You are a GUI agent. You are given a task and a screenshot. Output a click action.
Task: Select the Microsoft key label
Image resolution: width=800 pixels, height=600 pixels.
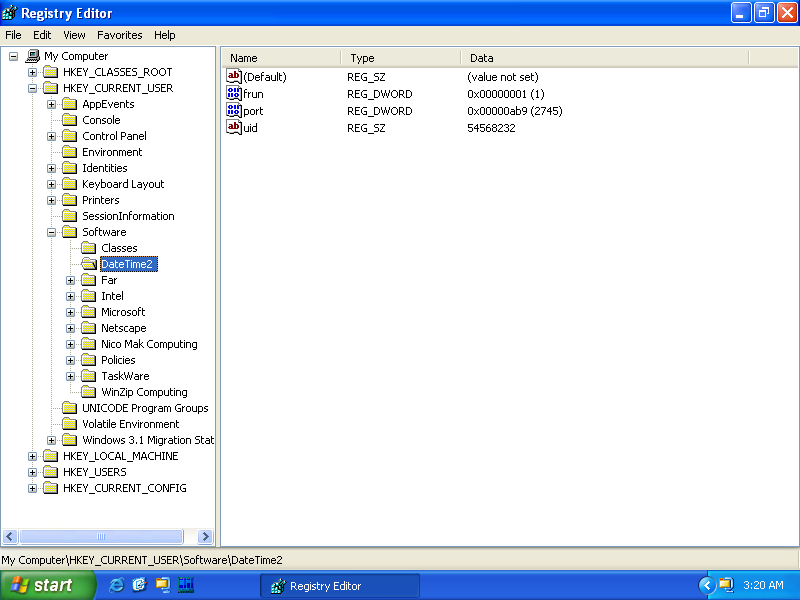(x=123, y=312)
